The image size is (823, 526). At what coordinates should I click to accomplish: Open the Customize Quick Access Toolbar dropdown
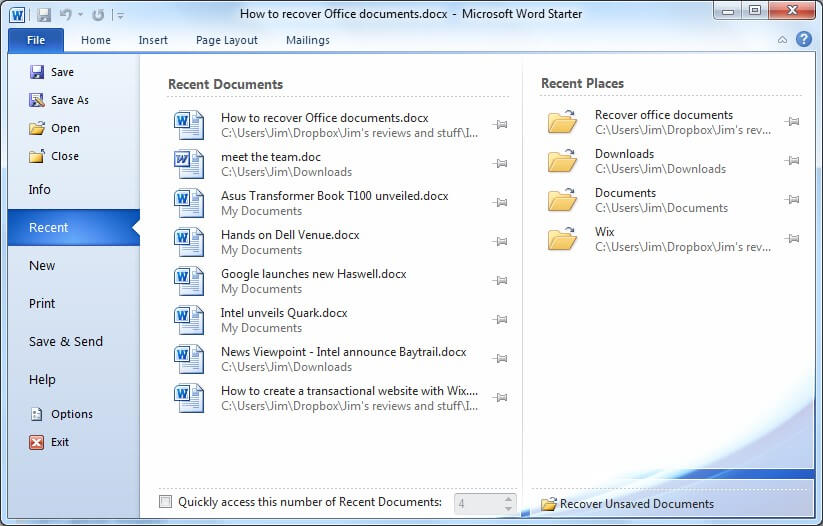(120, 16)
